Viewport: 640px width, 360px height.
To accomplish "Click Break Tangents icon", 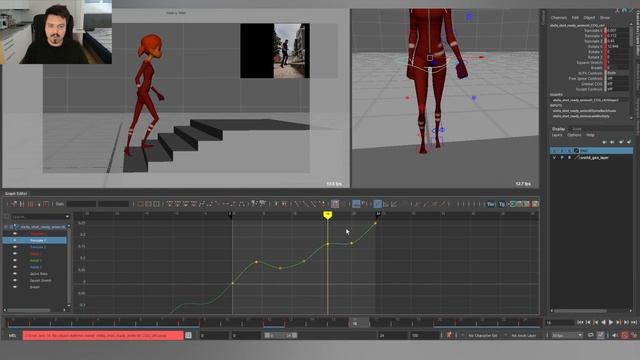I will pos(276,204).
